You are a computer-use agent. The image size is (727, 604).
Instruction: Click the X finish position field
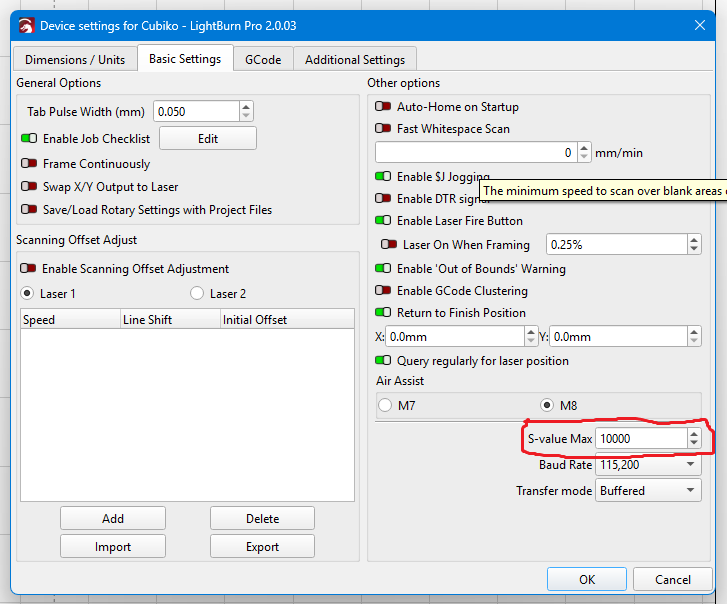[455, 337]
